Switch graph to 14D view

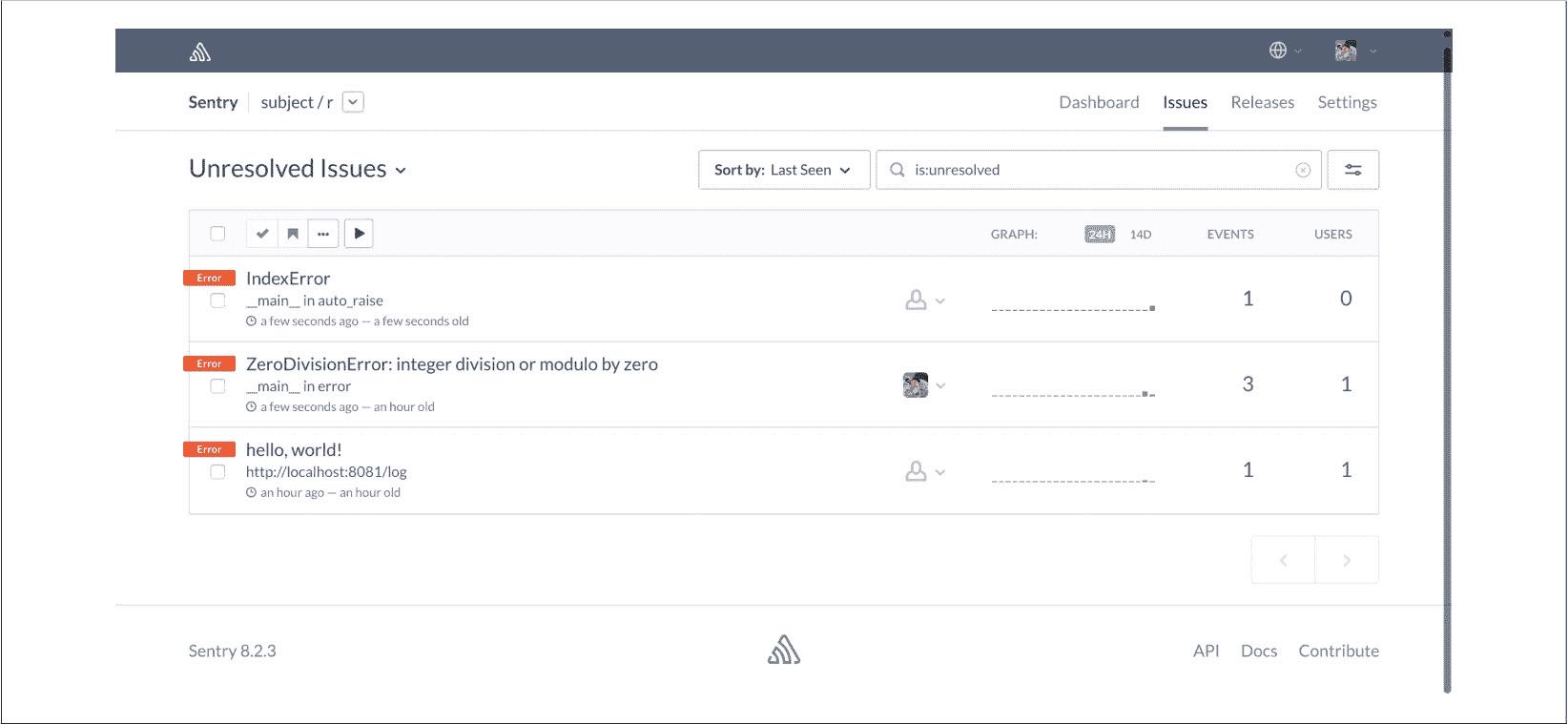tap(1141, 235)
